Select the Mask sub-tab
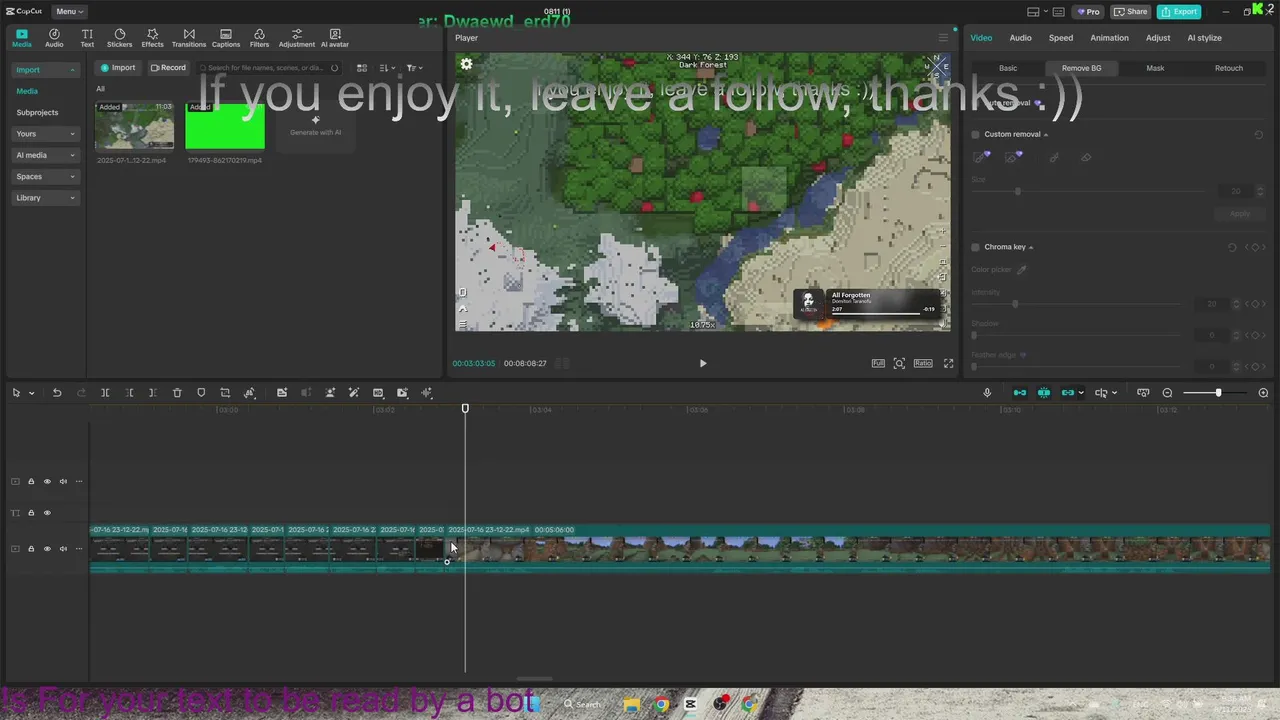 tap(1155, 68)
